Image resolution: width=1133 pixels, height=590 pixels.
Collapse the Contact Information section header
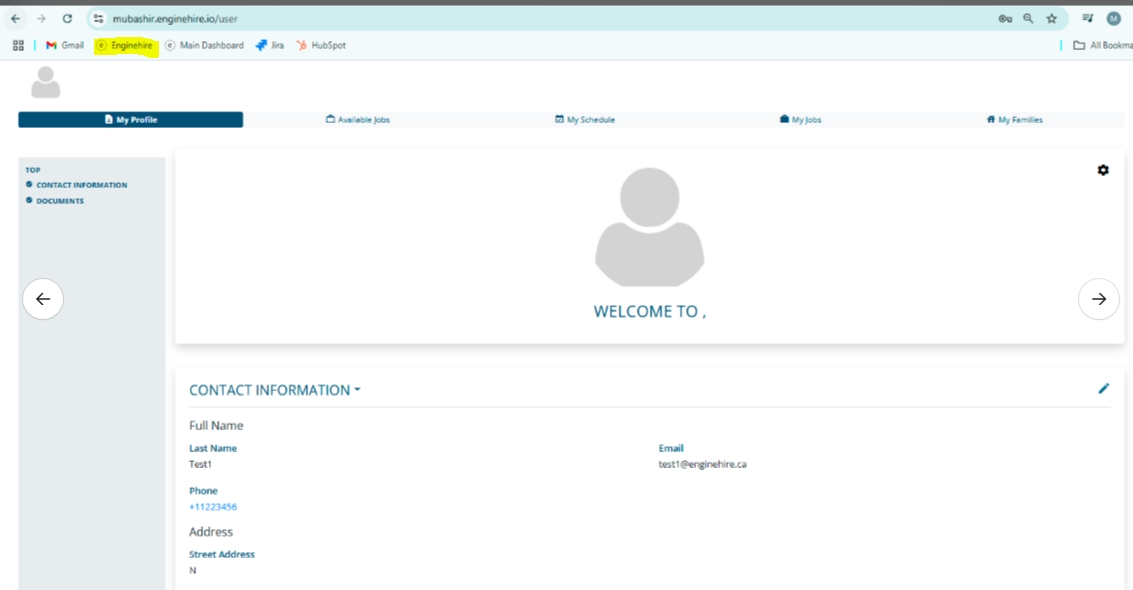pos(275,391)
